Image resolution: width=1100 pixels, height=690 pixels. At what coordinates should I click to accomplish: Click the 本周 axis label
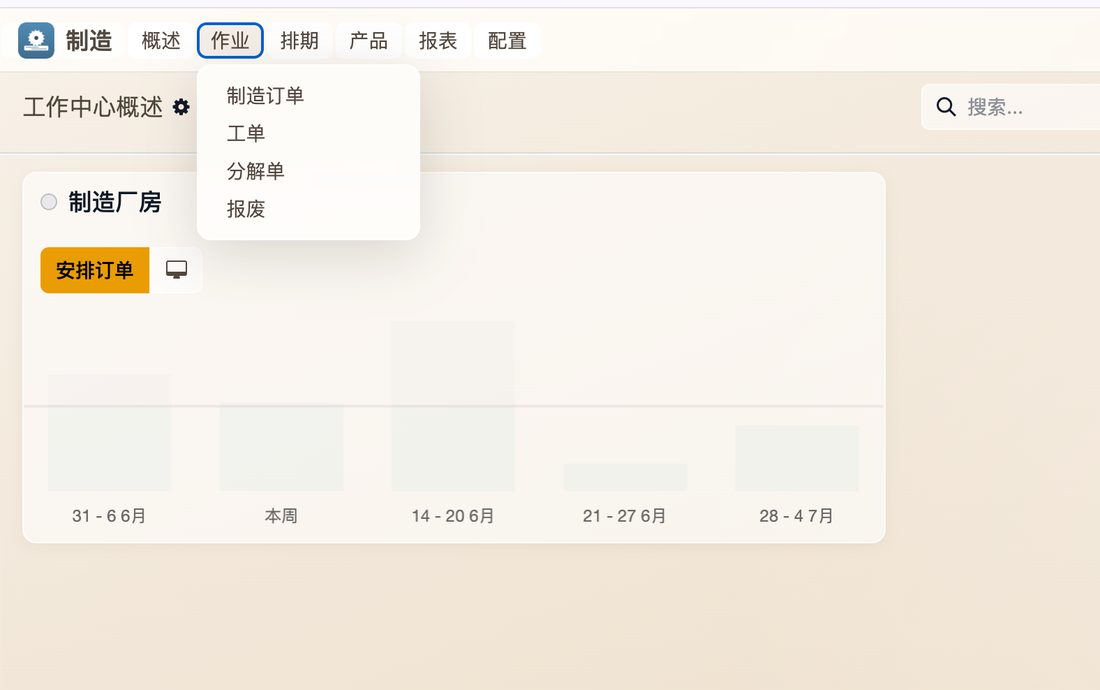point(281,516)
